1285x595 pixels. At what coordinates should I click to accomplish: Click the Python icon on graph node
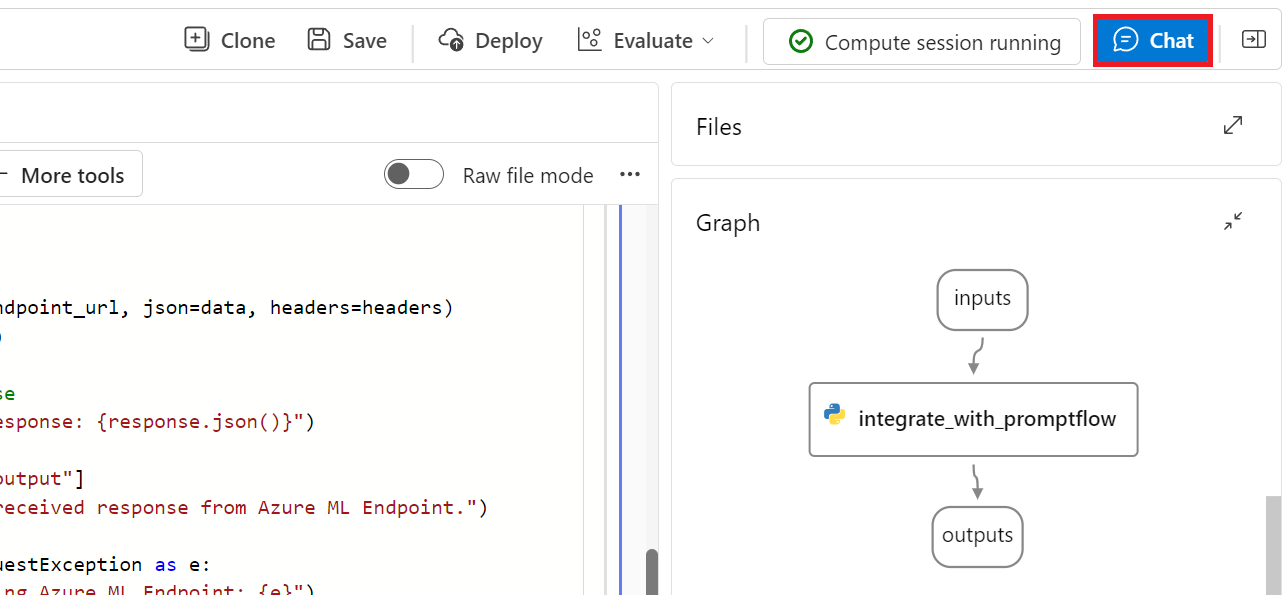834,415
